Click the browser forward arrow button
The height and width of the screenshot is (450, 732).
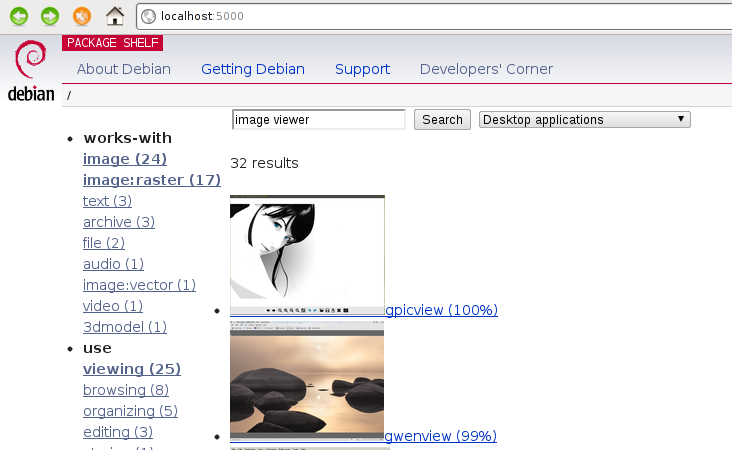50,16
